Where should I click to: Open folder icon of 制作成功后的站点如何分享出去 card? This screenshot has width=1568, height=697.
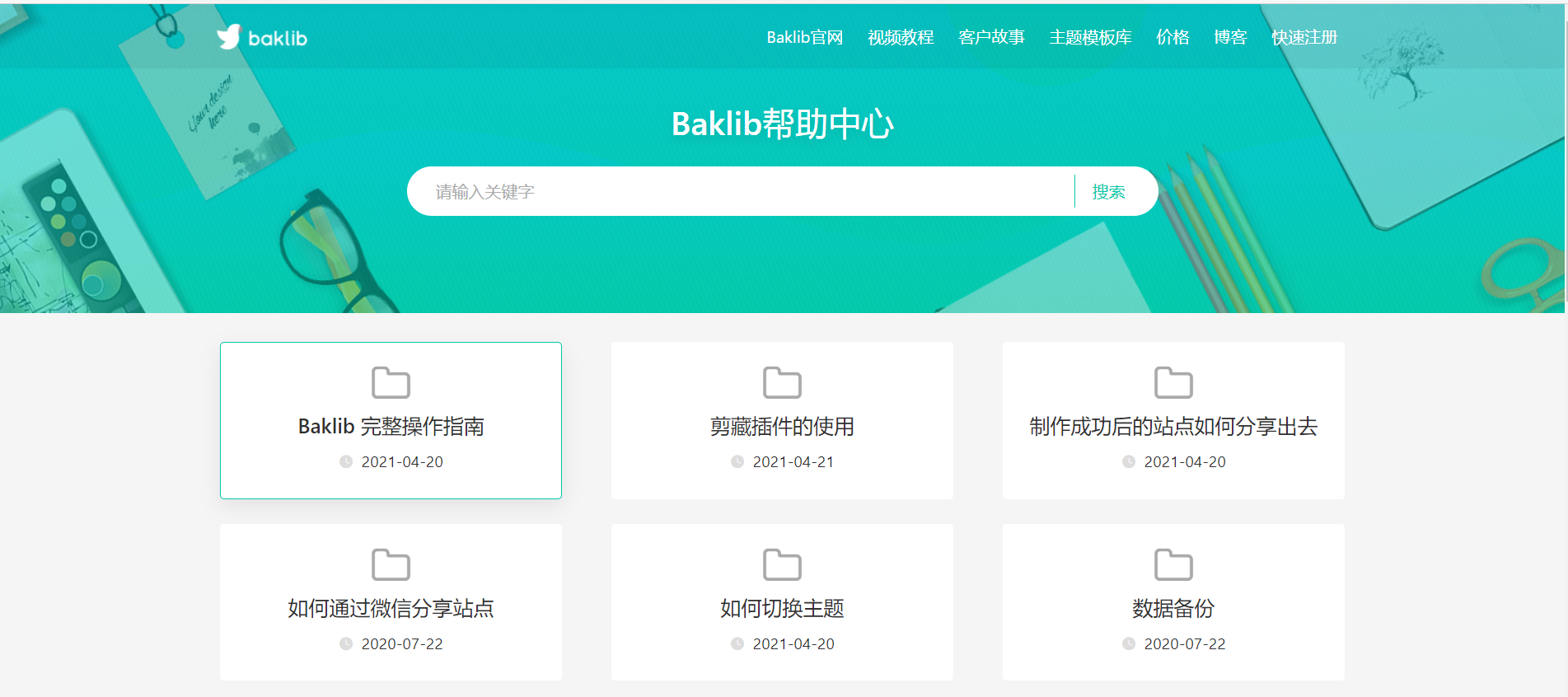[x=1173, y=382]
